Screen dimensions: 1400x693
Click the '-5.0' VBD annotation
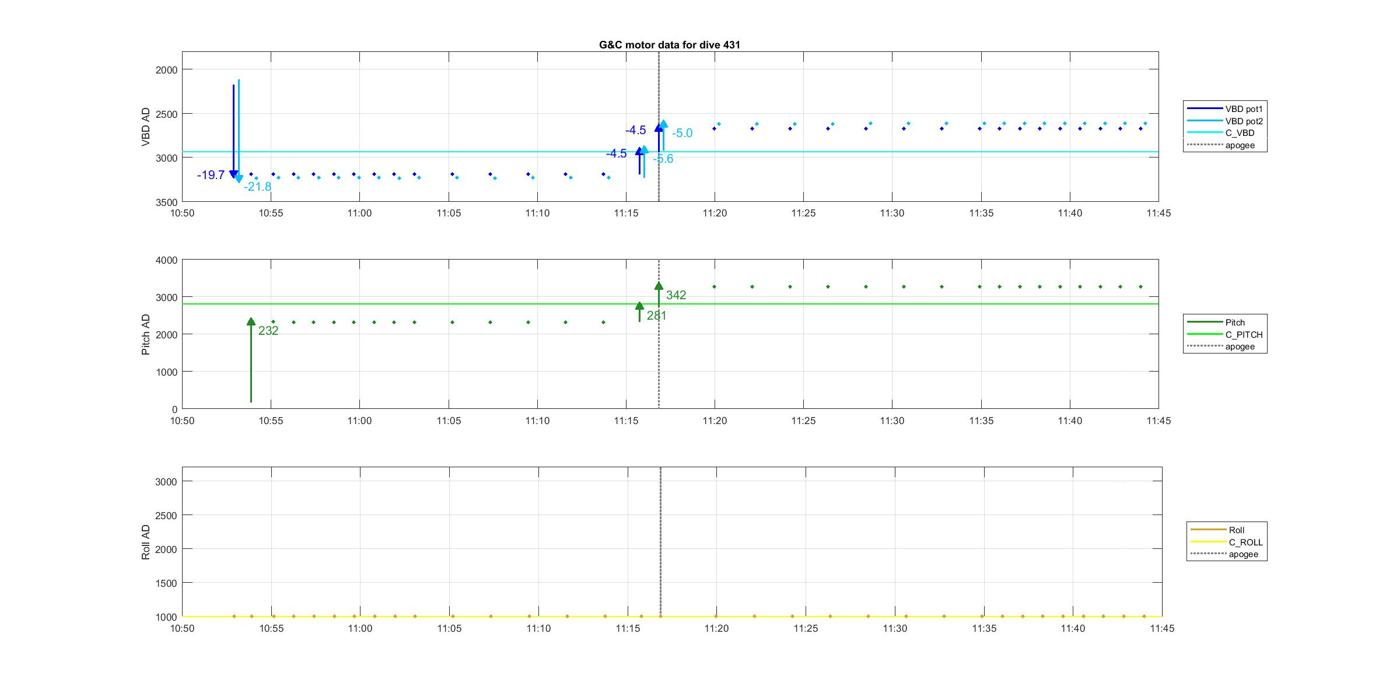pos(683,133)
